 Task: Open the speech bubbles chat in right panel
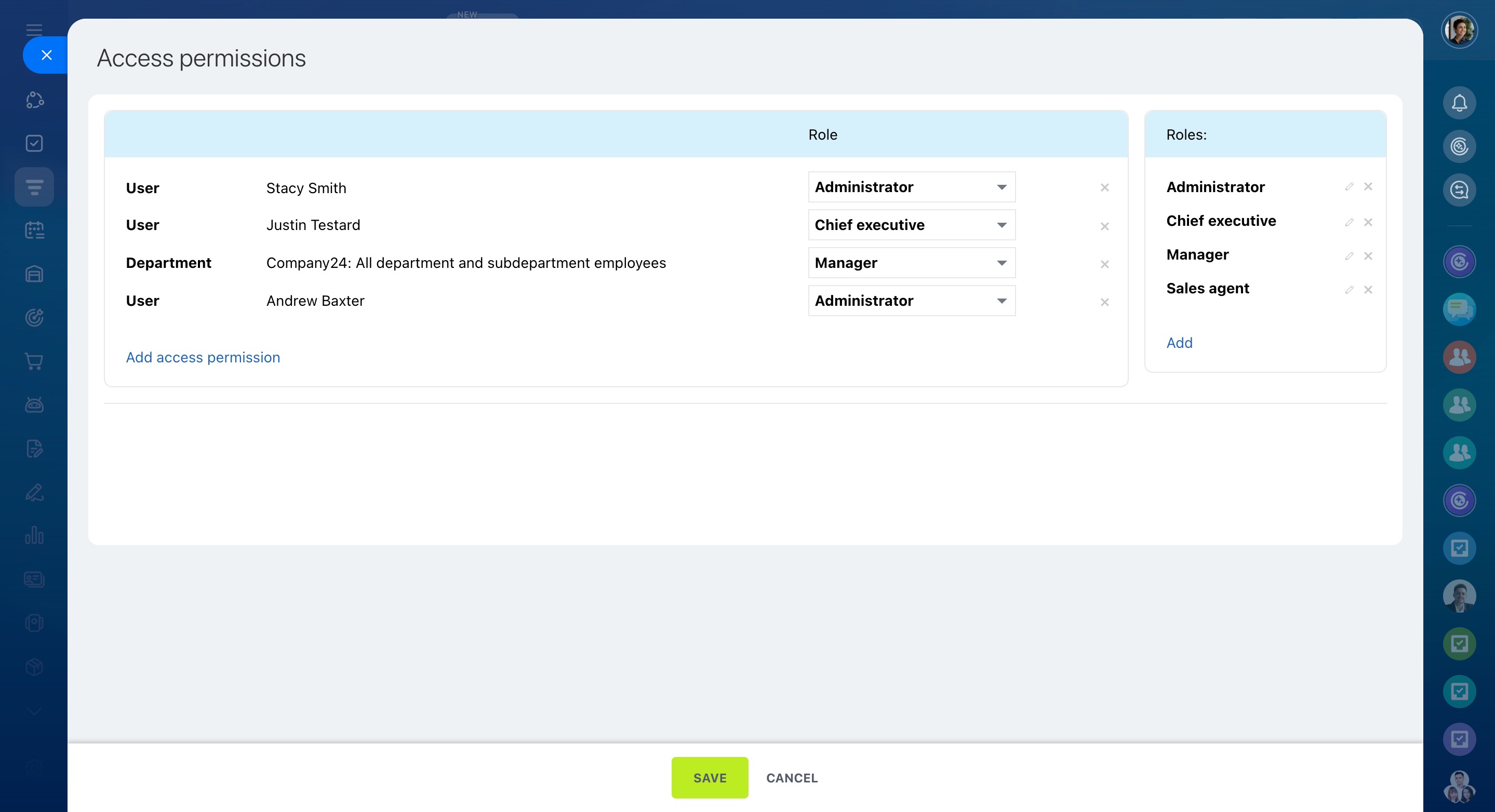pos(1459,309)
